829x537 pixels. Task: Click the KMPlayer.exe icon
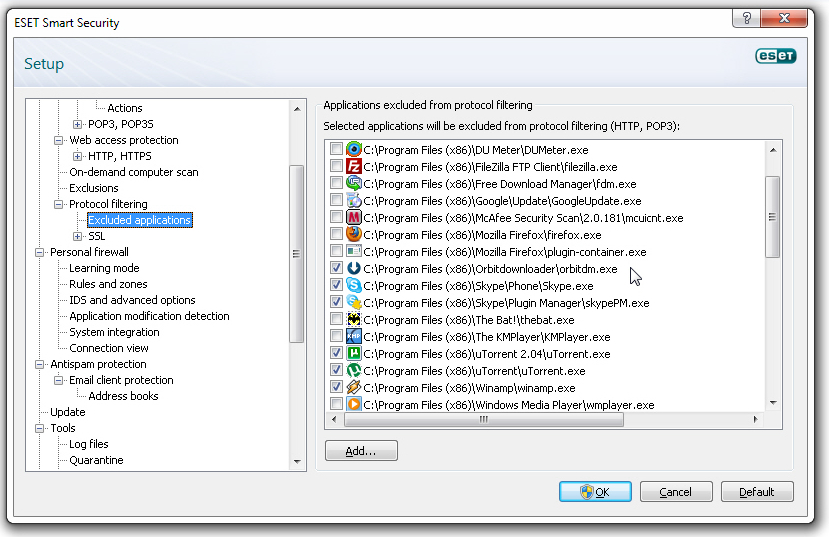click(354, 336)
